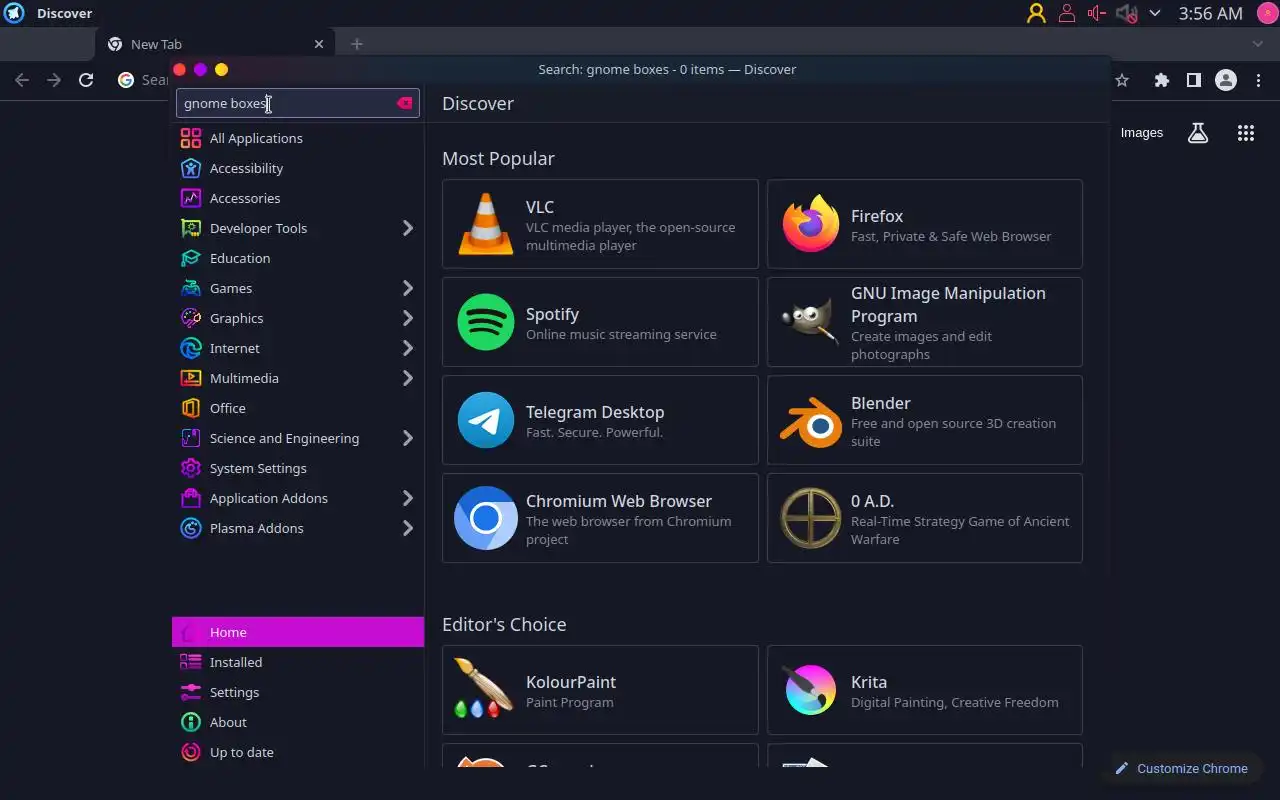Expand Science and Engineering subcategories arrow
This screenshot has height=800, width=1280.
click(408, 438)
